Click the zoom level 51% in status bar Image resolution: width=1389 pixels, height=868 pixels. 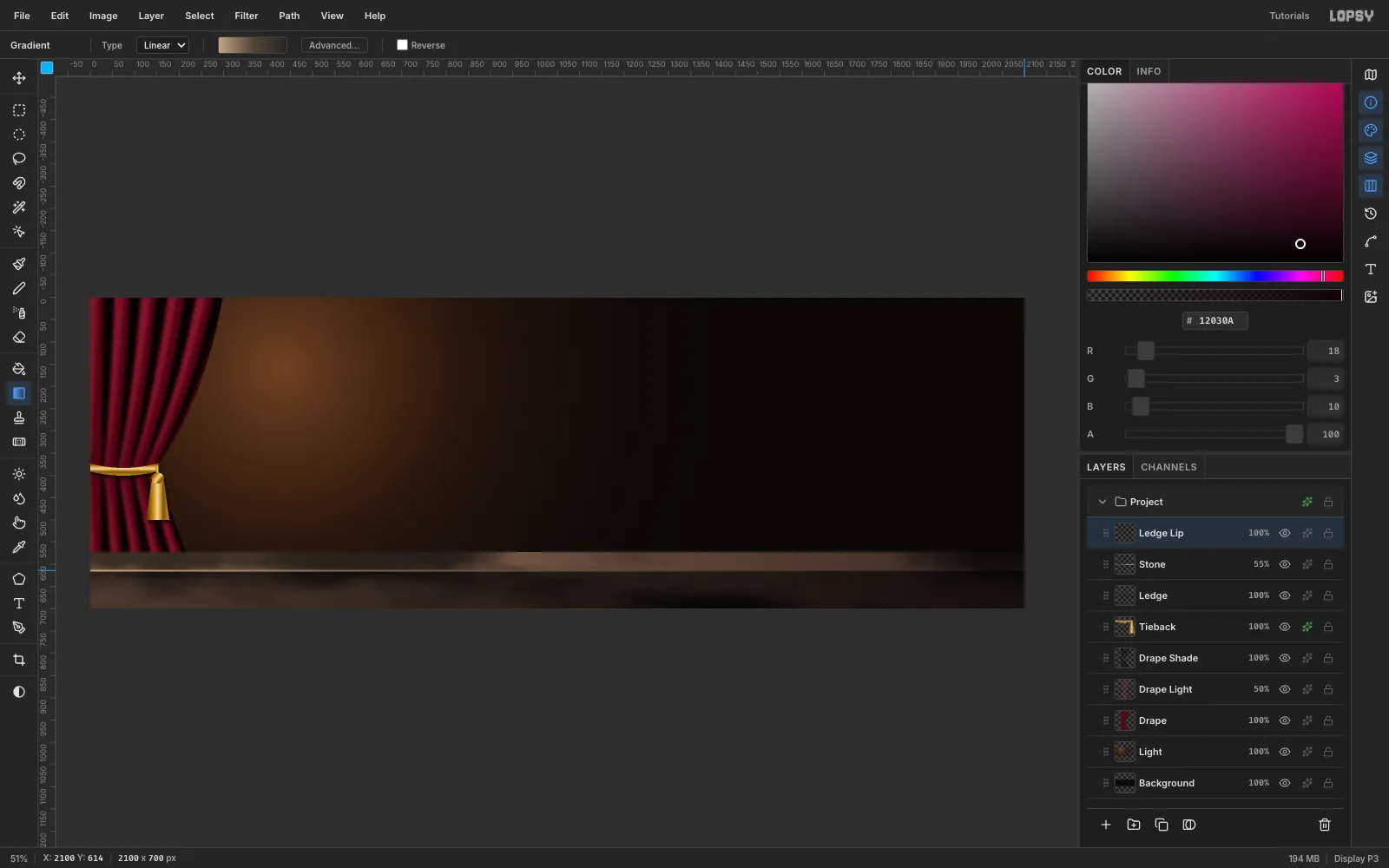(19, 858)
